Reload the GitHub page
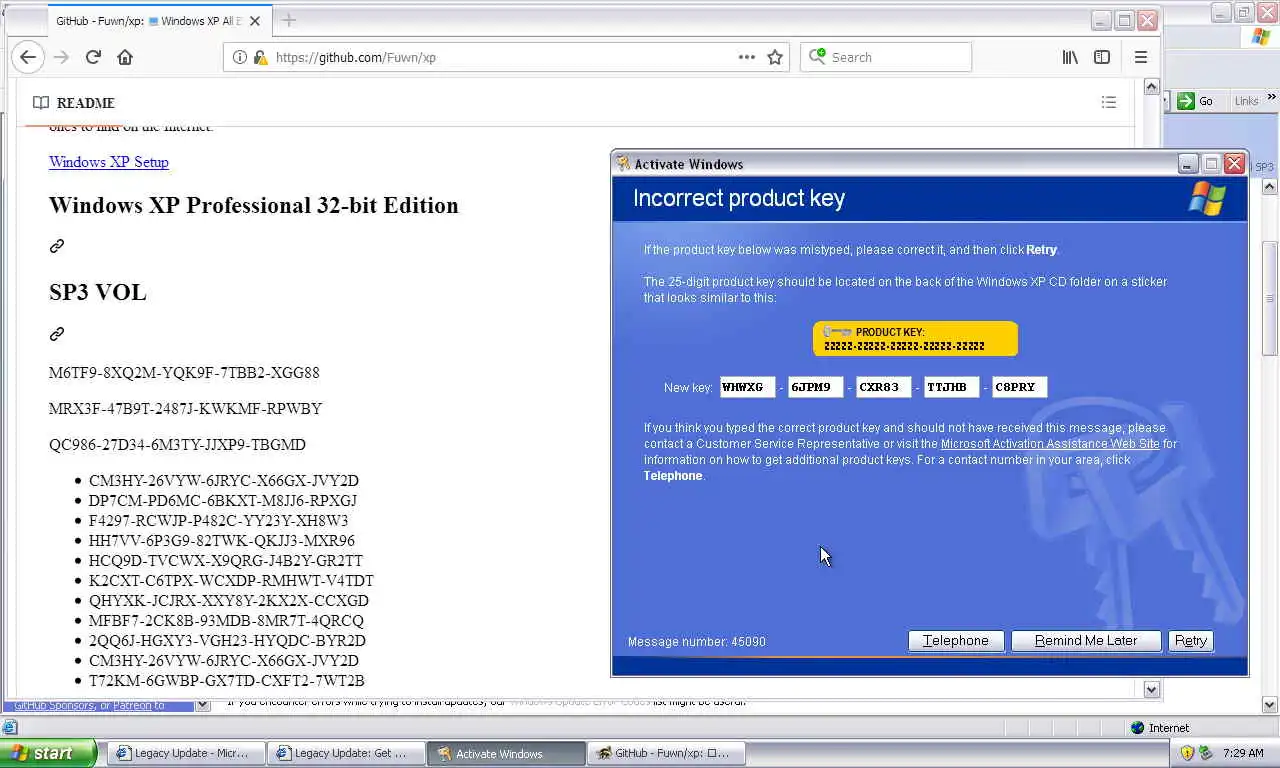1280x768 pixels. click(93, 57)
